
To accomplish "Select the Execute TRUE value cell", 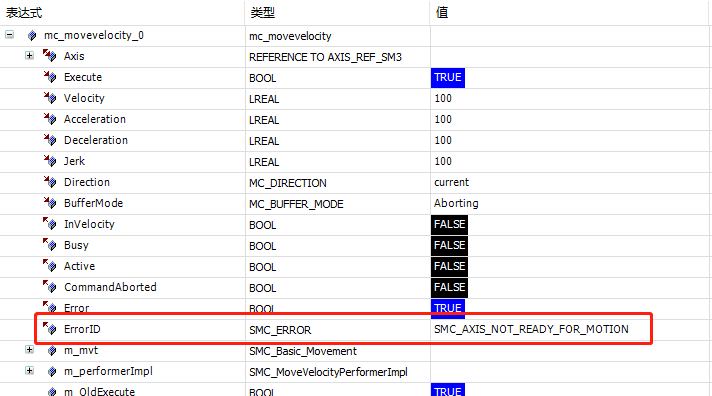I will click(448, 77).
